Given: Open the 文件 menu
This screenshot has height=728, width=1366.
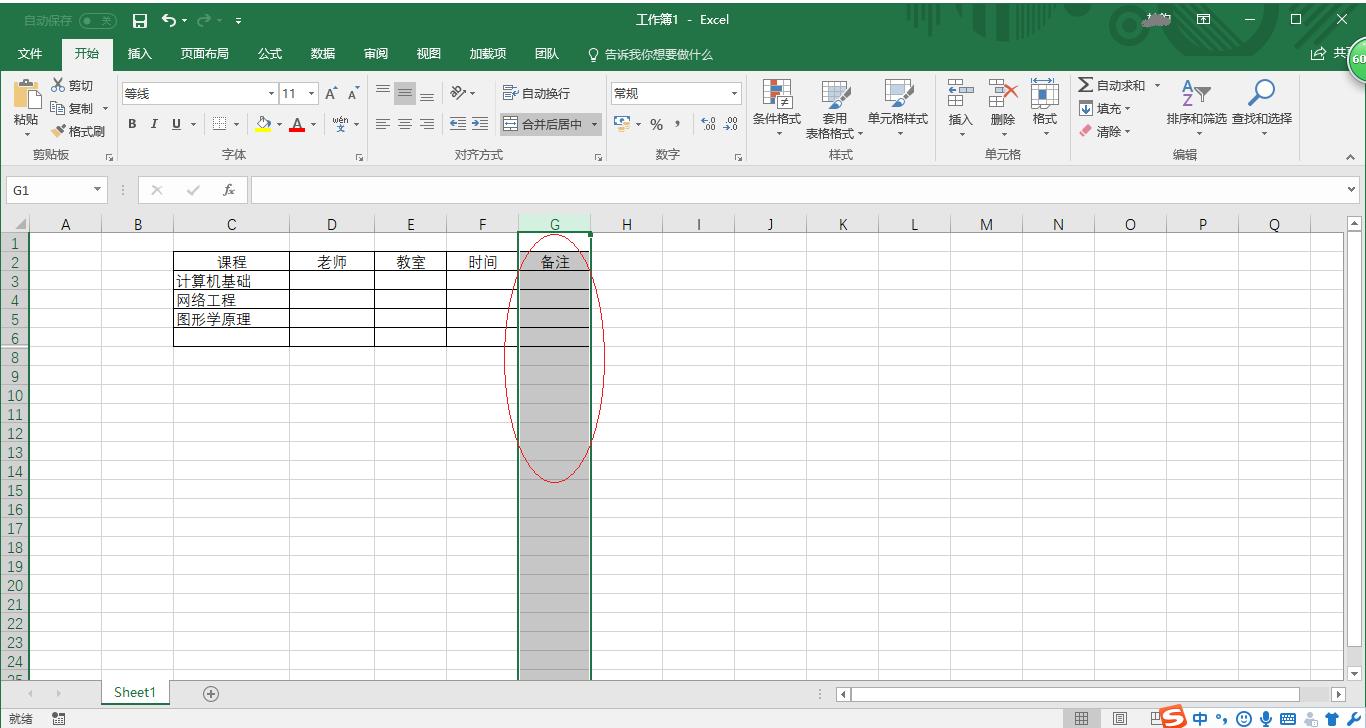Looking at the screenshot, I should [x=30, y=54].
